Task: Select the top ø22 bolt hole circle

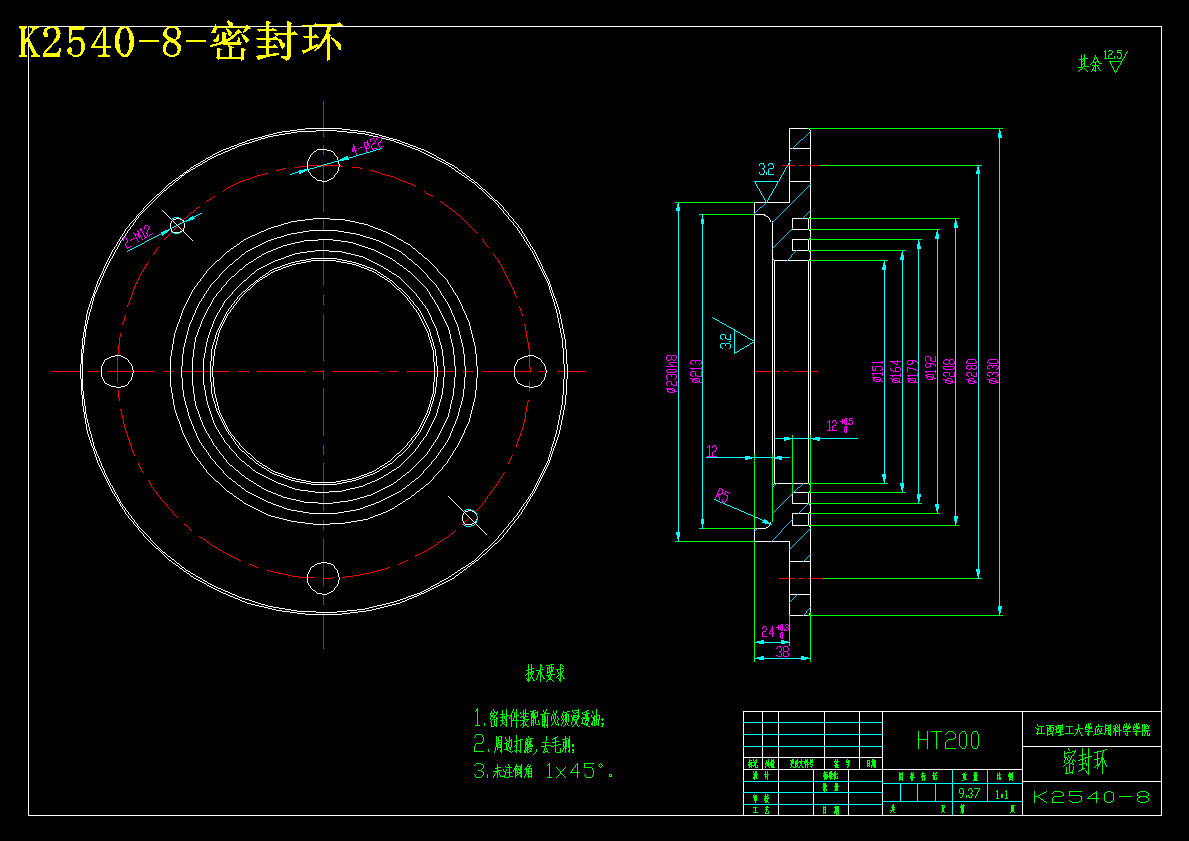Action: pyautogui.click(x=323, y=165)
